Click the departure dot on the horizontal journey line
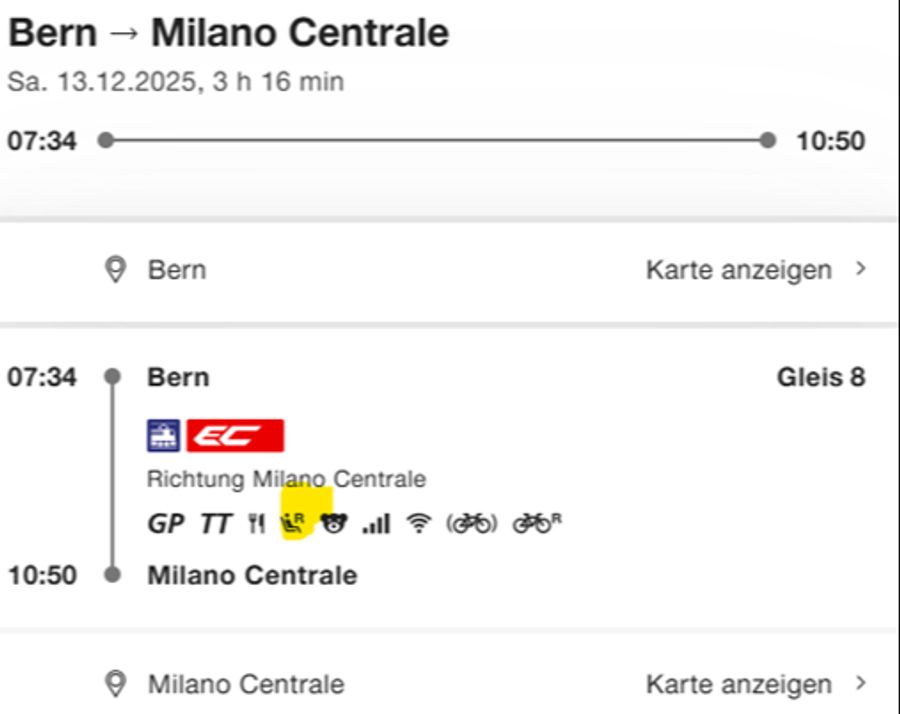900x714 pixels. (x=105, y=140)
